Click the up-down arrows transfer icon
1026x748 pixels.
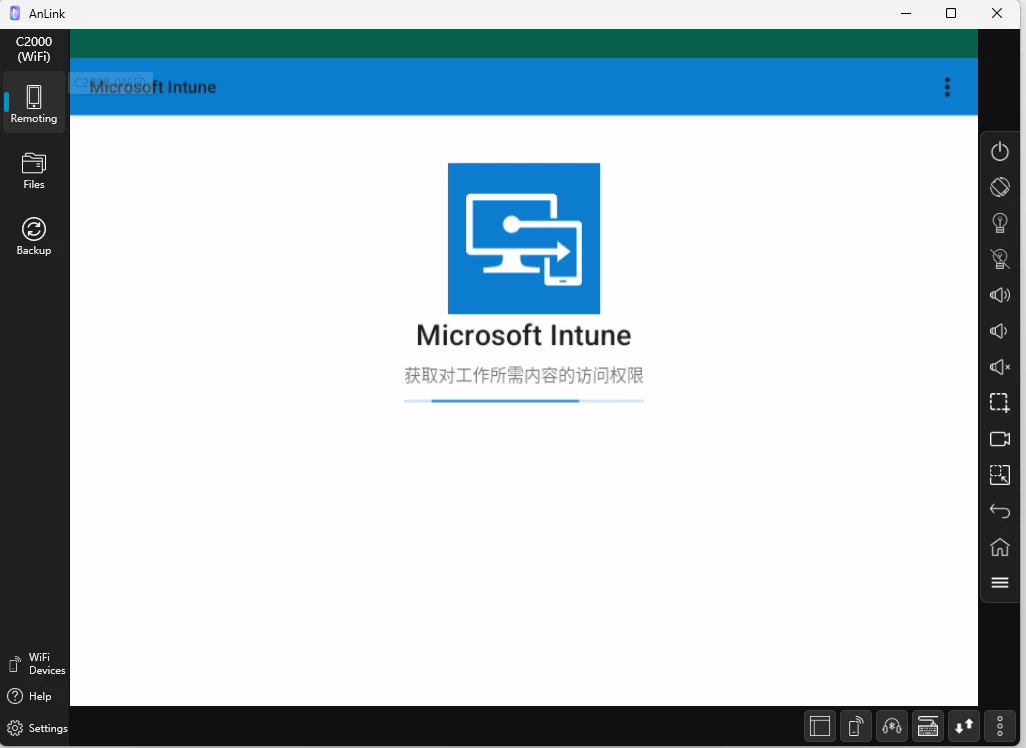coord(964,726)
